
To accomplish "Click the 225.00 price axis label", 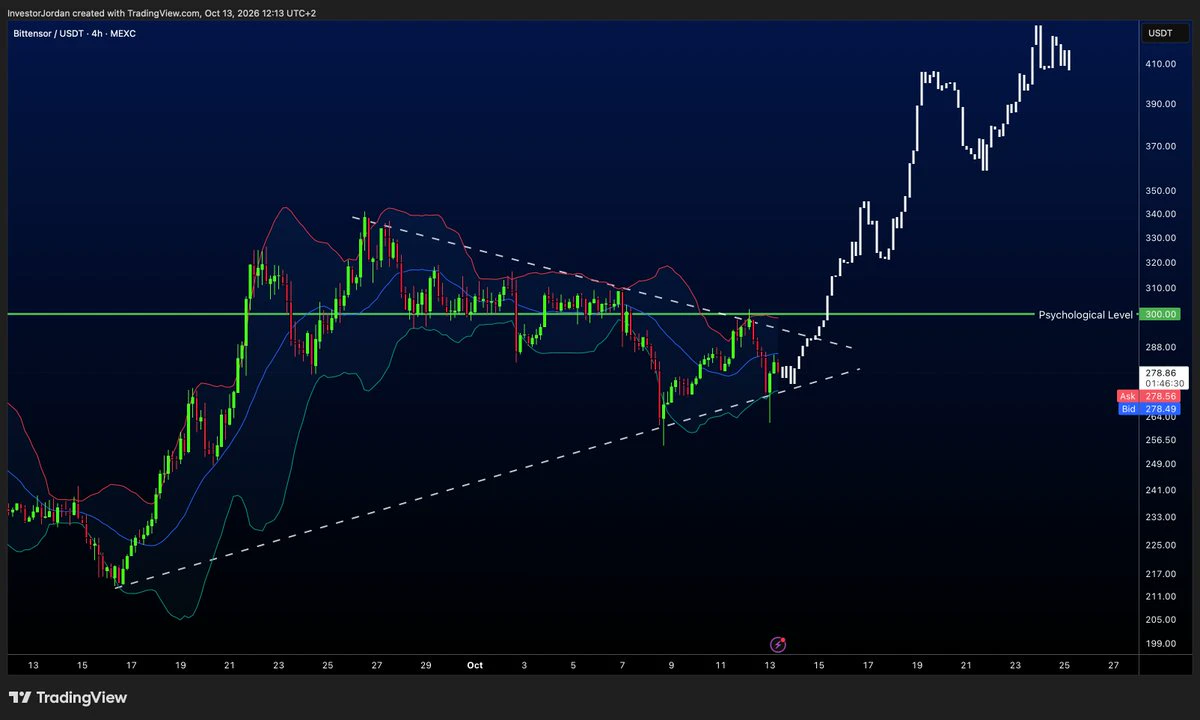I will click(1160, 545).
